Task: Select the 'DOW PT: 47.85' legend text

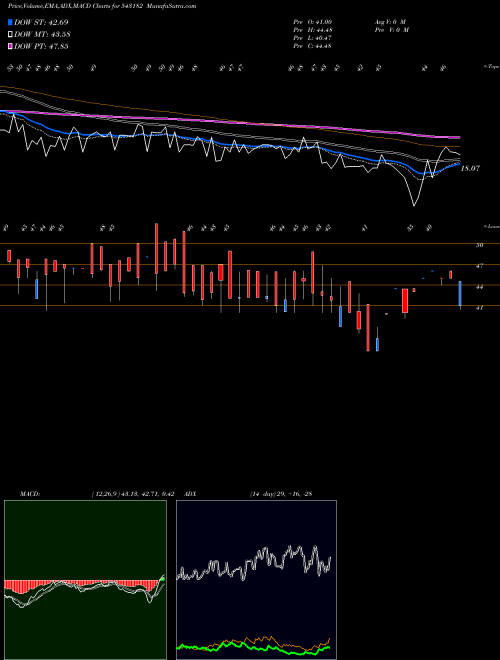Action: [41, 46]
